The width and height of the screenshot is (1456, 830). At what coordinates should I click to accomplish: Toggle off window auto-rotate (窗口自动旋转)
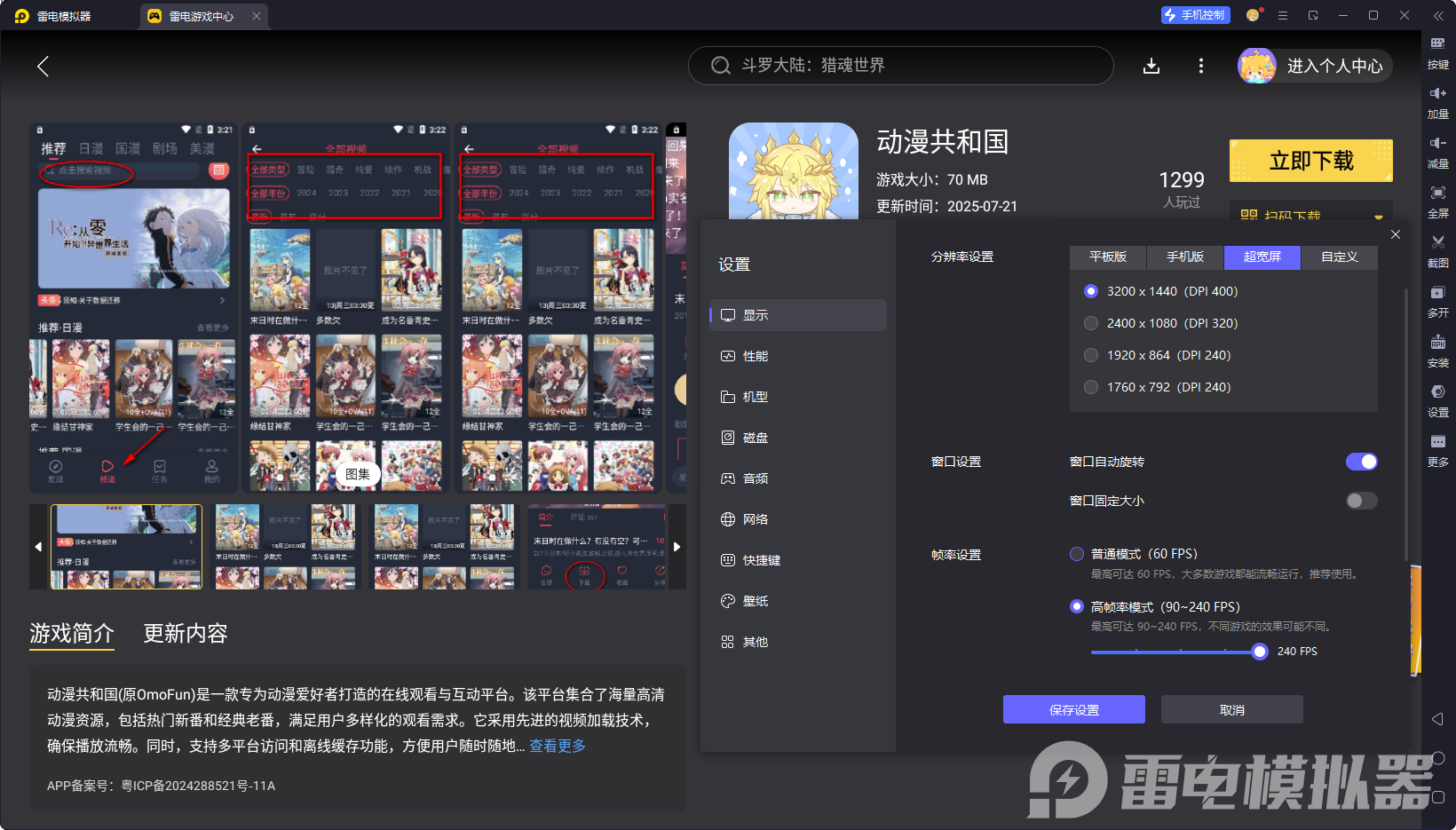coord(1361,462)
